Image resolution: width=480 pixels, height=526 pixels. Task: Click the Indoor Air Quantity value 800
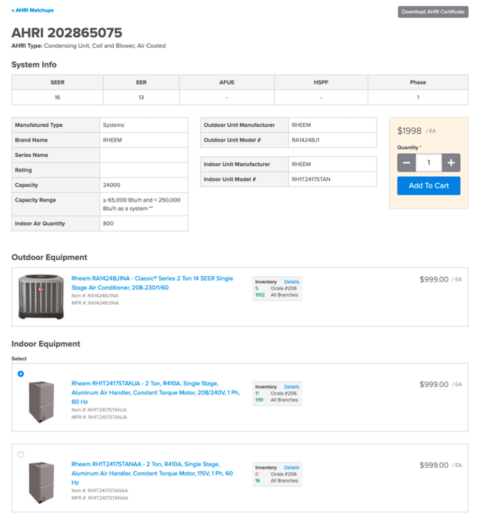click(x=108, y=223)
